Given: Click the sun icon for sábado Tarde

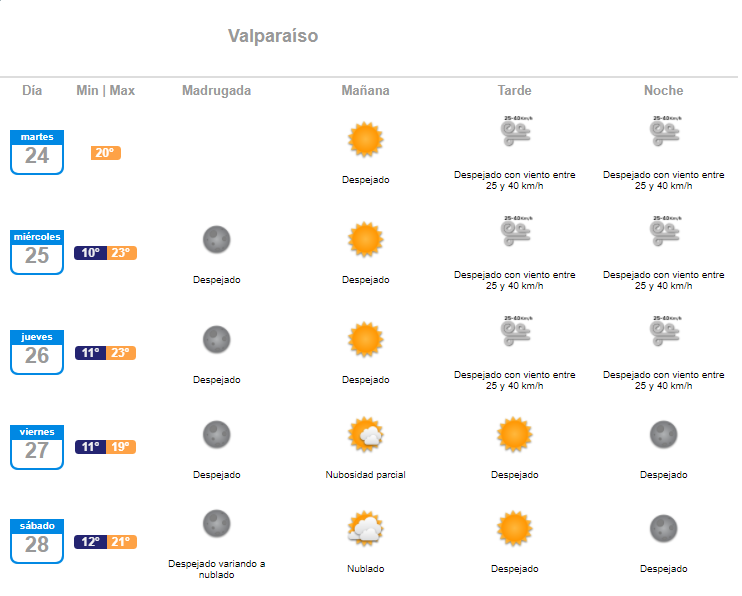Looking at the screenshot, I should click(515, 527).
